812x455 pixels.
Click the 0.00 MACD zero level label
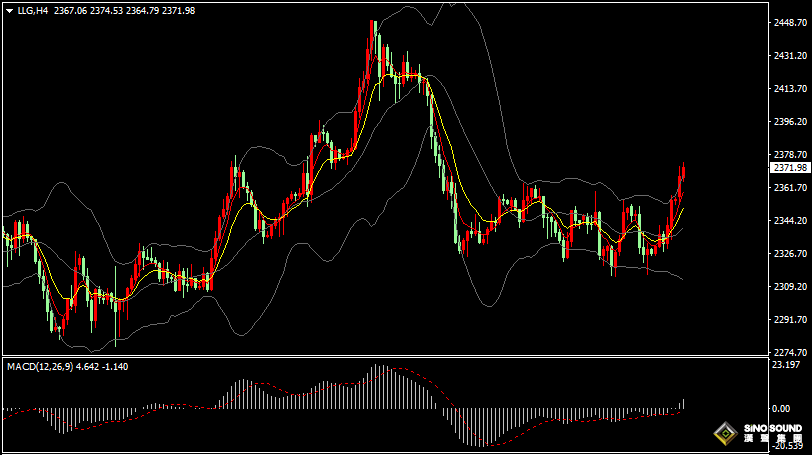pyautogui.click(x=781, y=409)
